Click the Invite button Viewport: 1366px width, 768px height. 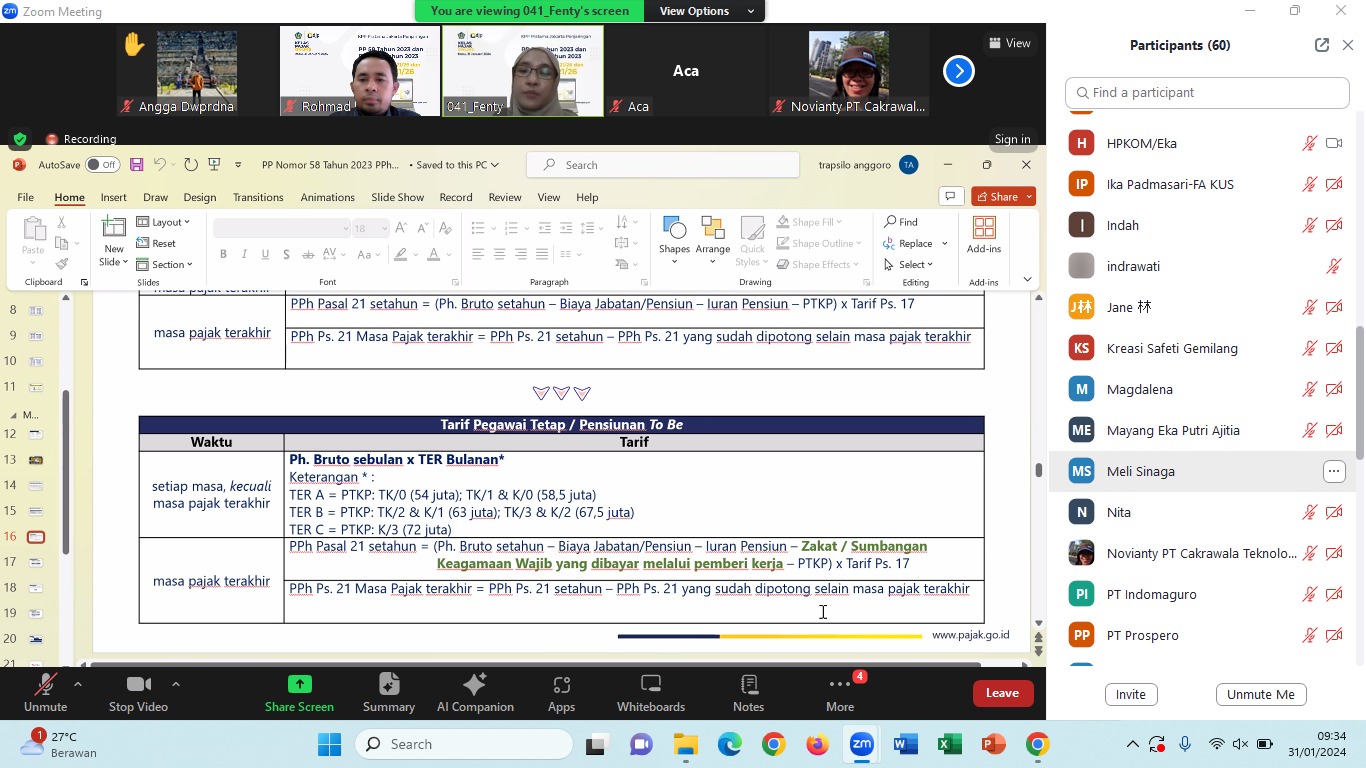coord(1131,694)
